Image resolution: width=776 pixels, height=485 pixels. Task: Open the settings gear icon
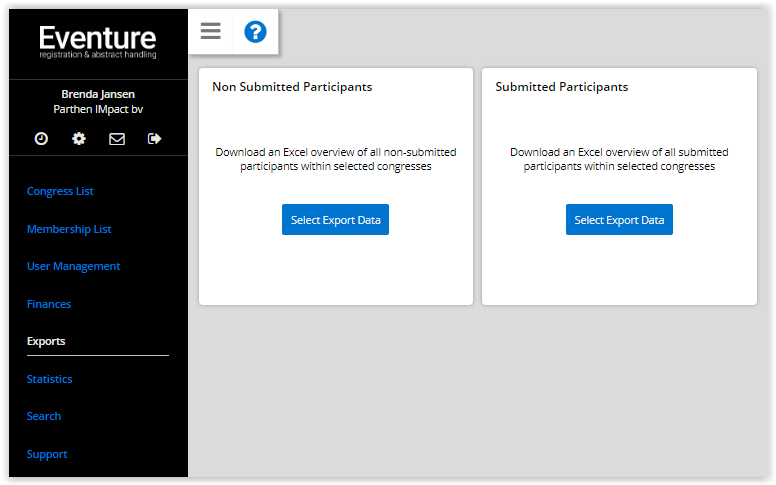(x=79, y=139)
